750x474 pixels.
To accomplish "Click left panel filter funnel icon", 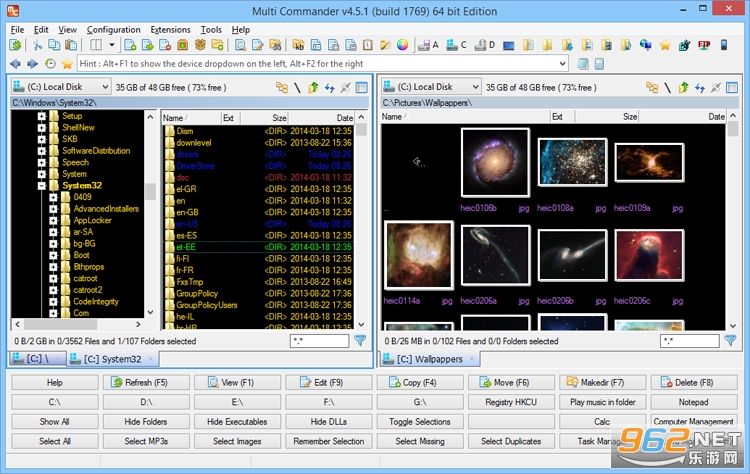I will click(360, 341).
